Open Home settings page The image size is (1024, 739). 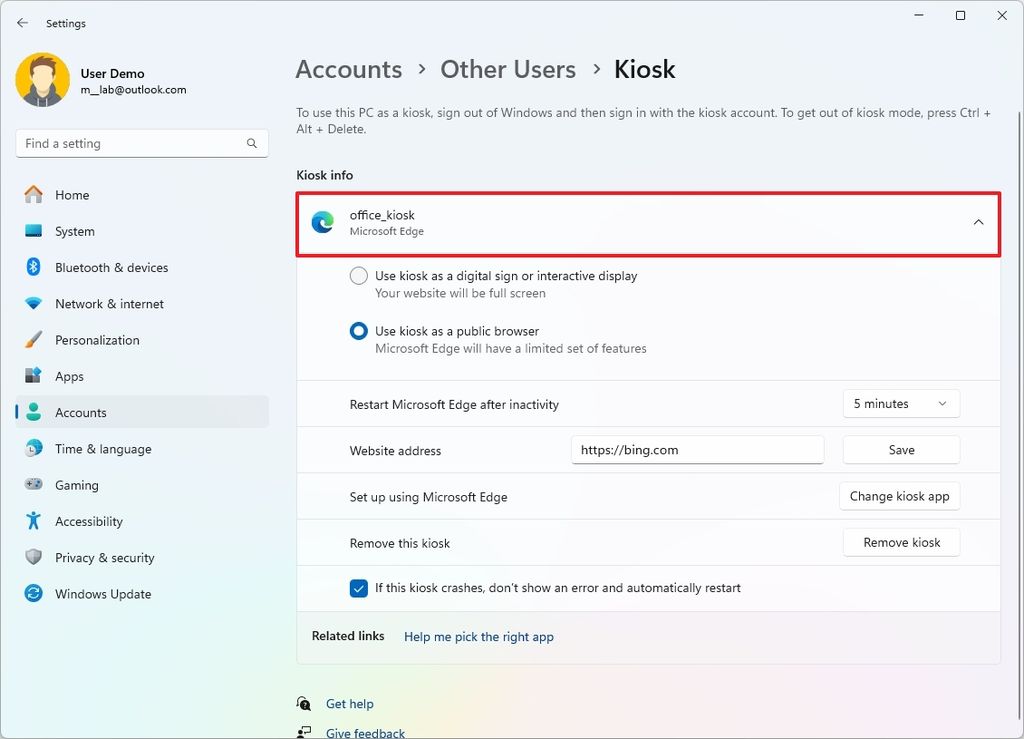pos(72,195)
